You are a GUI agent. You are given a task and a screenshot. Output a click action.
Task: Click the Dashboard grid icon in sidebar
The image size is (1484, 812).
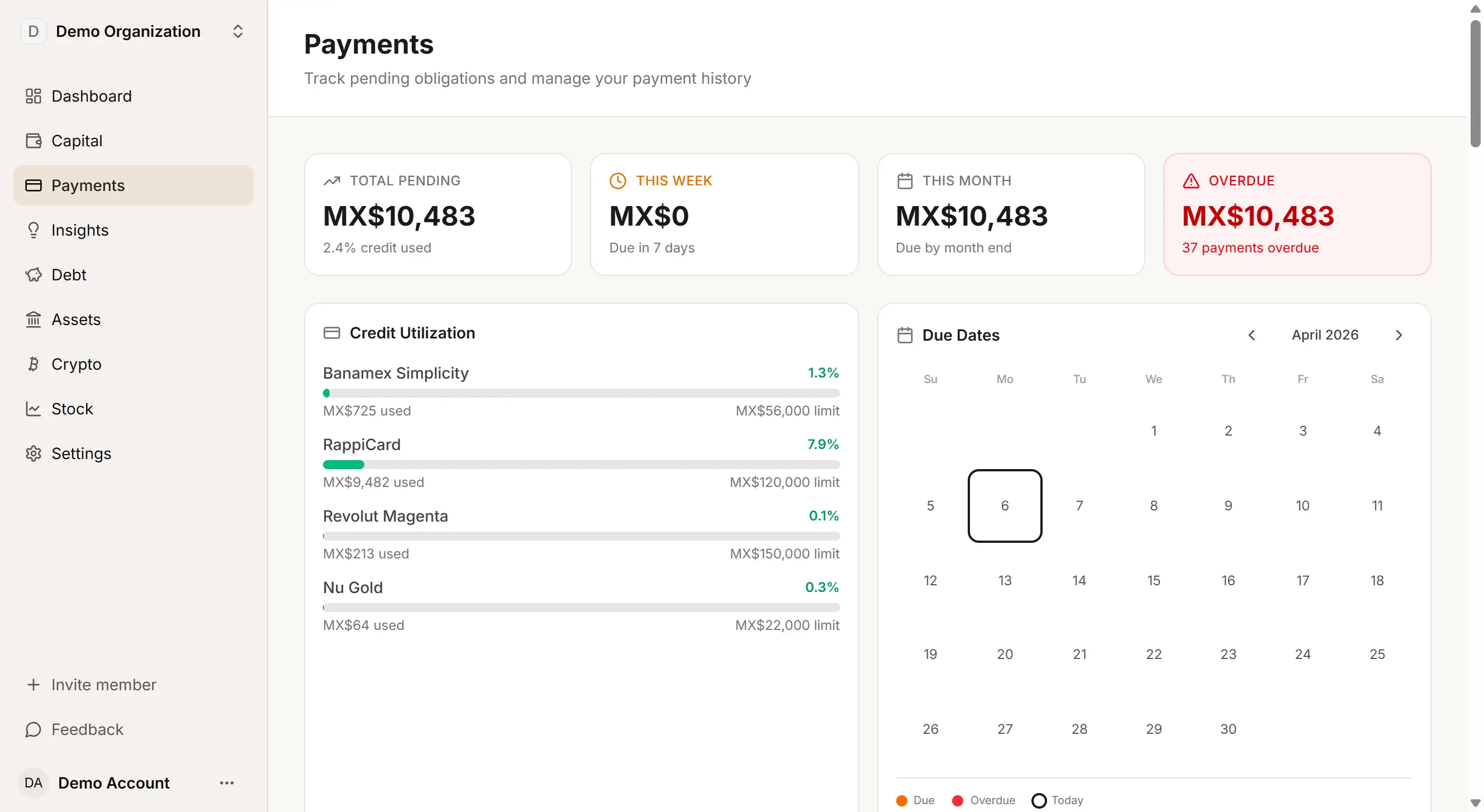(x=34, y=96)
